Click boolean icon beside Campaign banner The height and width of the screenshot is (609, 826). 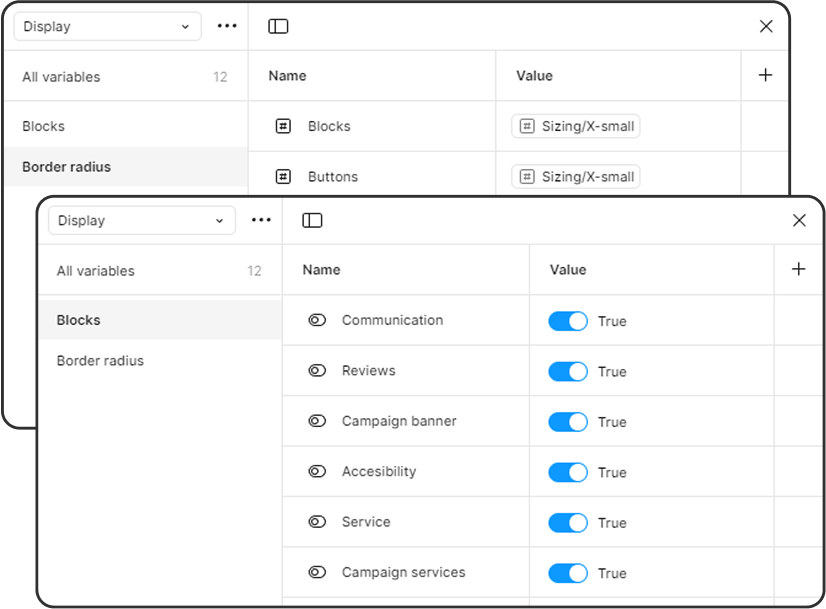click(317, 421)
